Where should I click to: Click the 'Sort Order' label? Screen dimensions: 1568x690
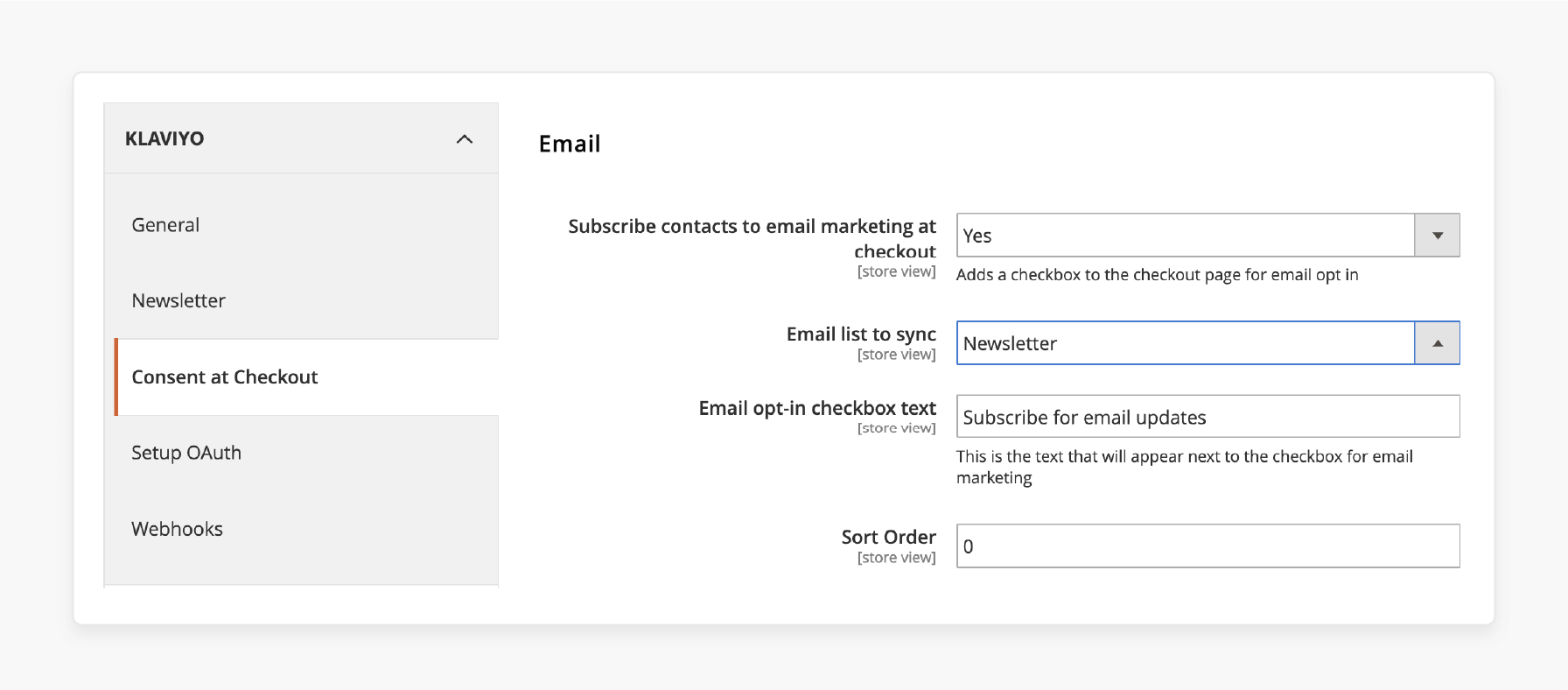[888, 537]
